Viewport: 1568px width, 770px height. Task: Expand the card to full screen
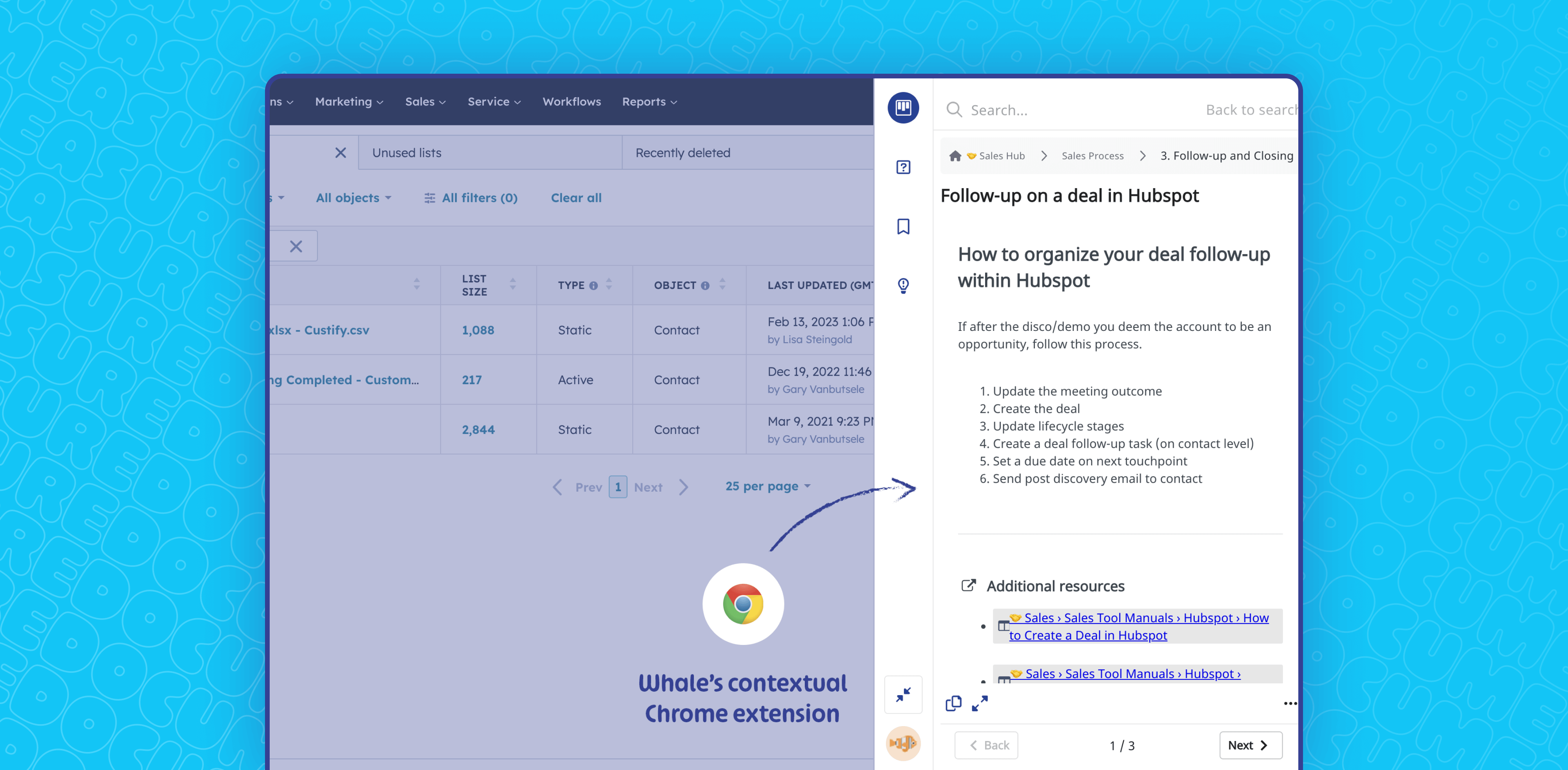(979, 704)
